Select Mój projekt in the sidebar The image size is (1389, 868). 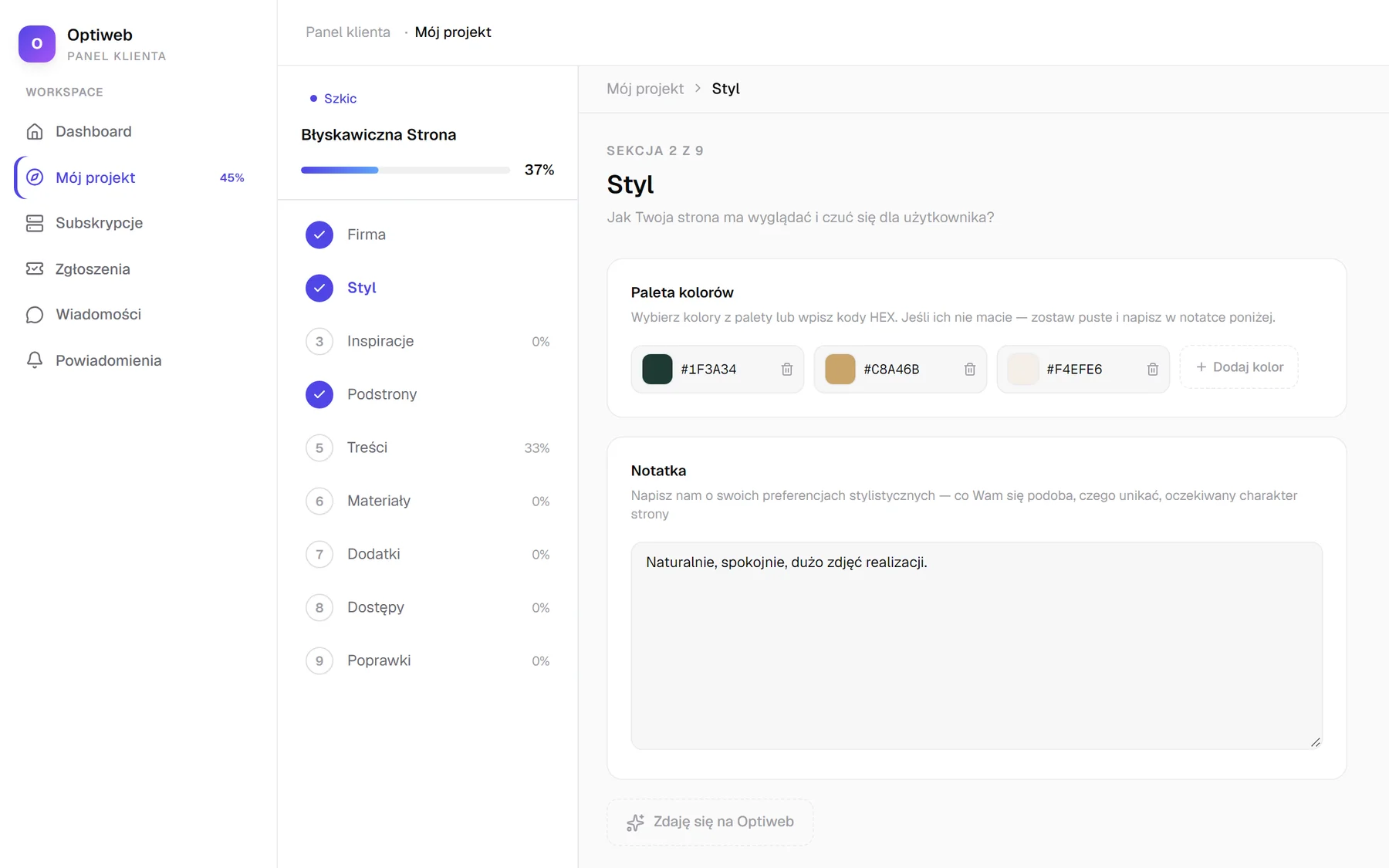137,177
